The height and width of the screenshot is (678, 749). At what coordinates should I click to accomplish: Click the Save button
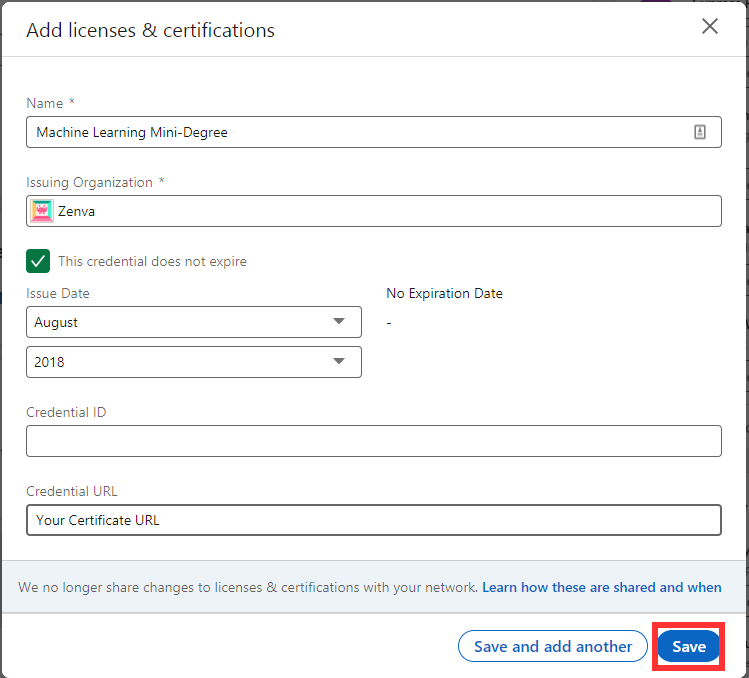coord(688,646)
